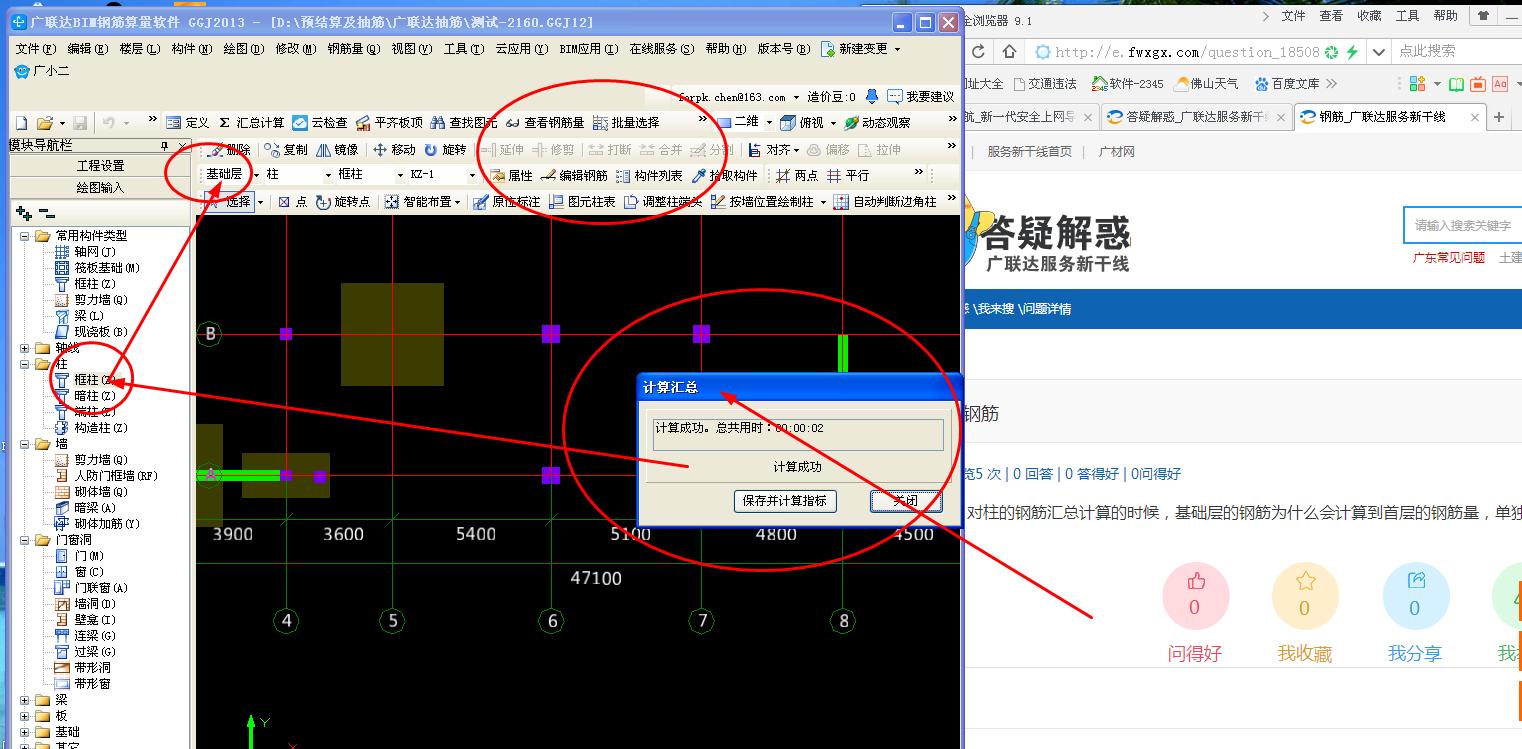This screenshot has width=1522, height=749.
Task: Click the 请输入搜索关键字 search box
Action: tap(1462, 226)
